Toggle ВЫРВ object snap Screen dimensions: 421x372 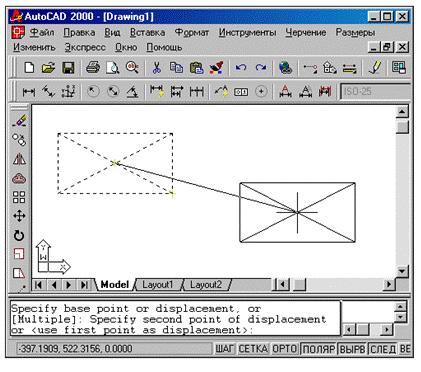352,349
